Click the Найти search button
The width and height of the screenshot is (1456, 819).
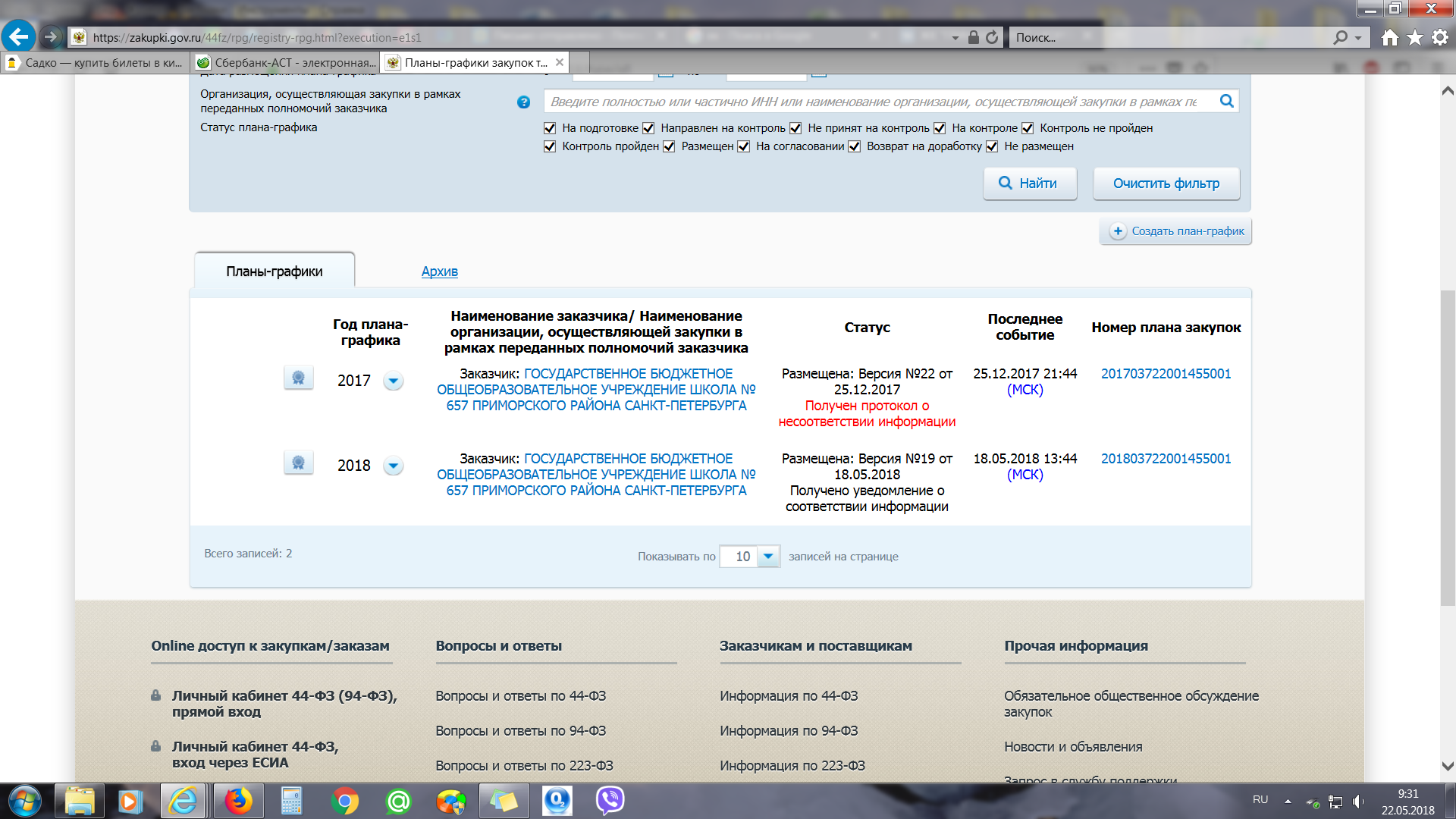[1030, 184]
